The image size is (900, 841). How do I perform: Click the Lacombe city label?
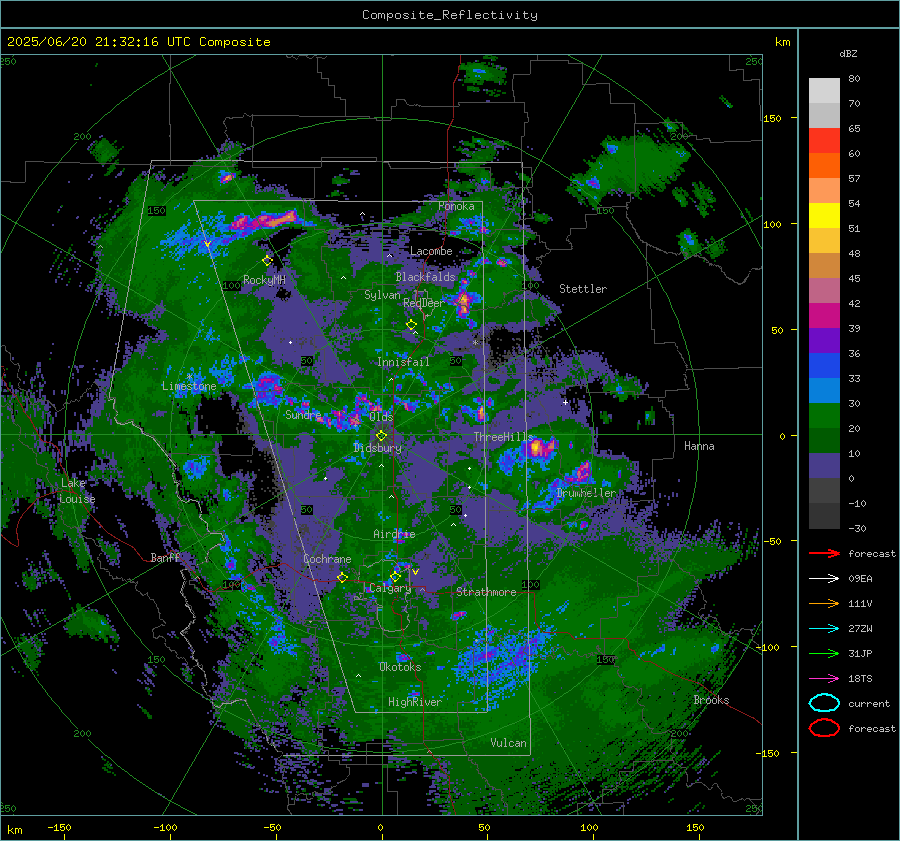coord(431,251)
